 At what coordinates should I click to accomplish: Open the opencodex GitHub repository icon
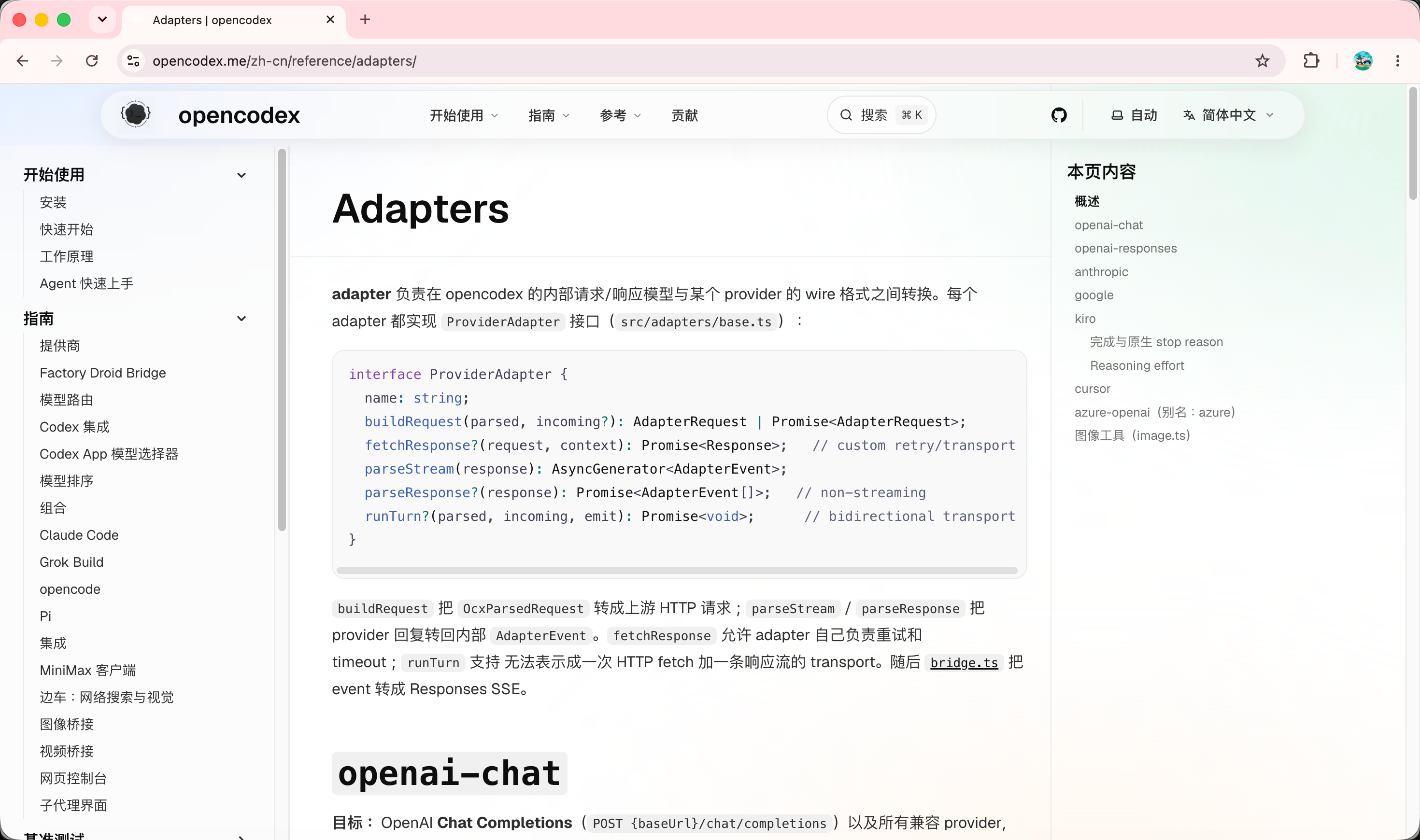click(x=1059, y=115)
